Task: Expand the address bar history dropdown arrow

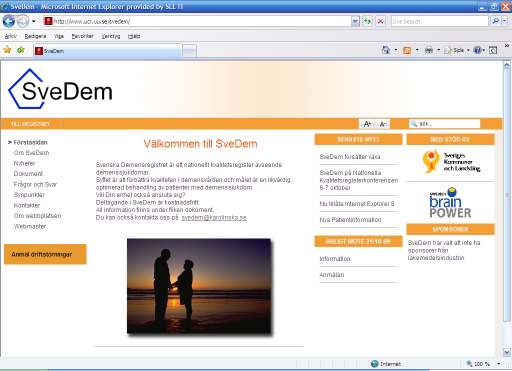Action: click(x=355, y=22)
